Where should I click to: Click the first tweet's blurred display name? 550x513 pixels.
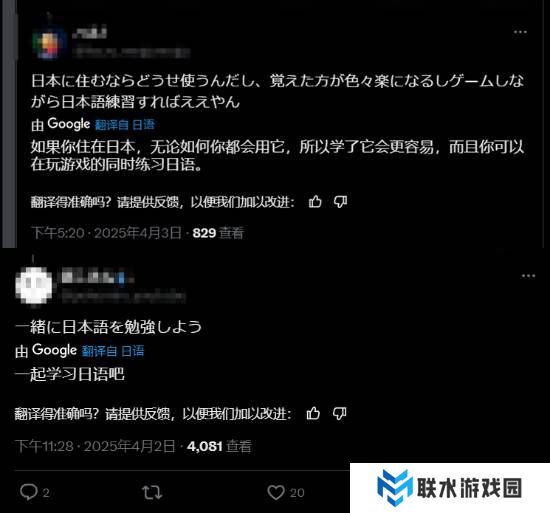(x=89, y=33)
